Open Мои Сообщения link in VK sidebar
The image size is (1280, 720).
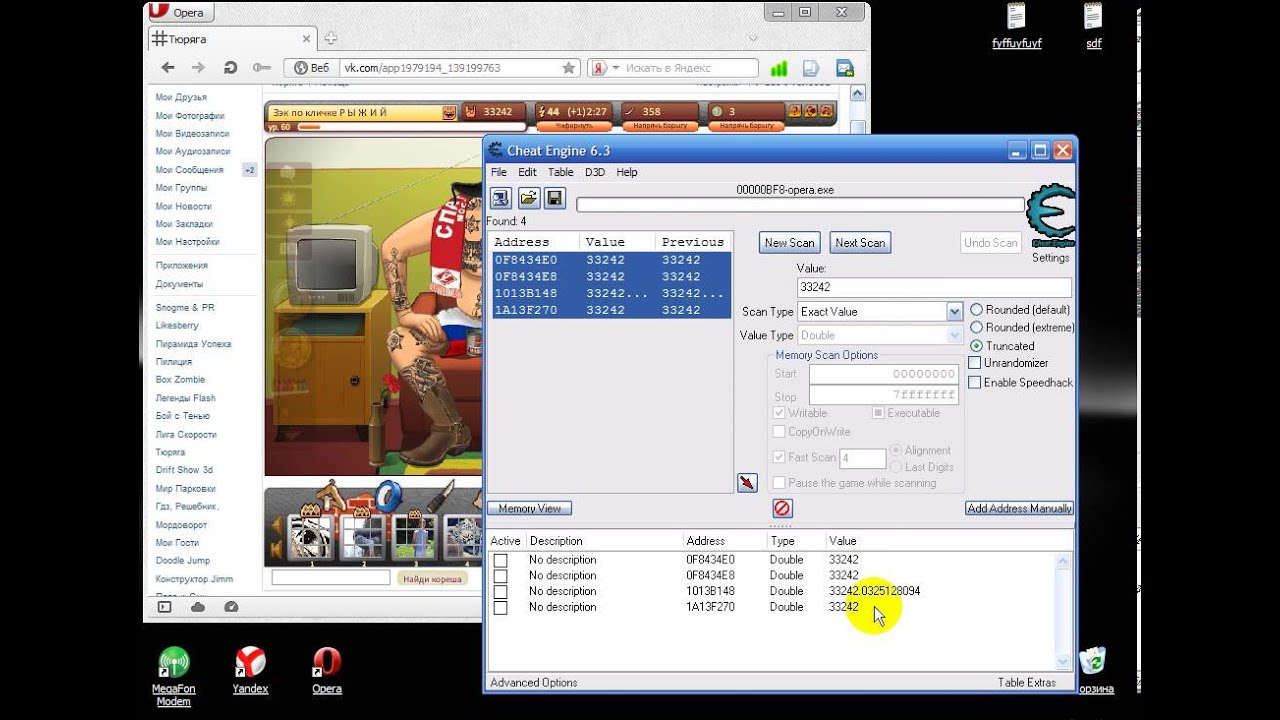tap(189, 170)
